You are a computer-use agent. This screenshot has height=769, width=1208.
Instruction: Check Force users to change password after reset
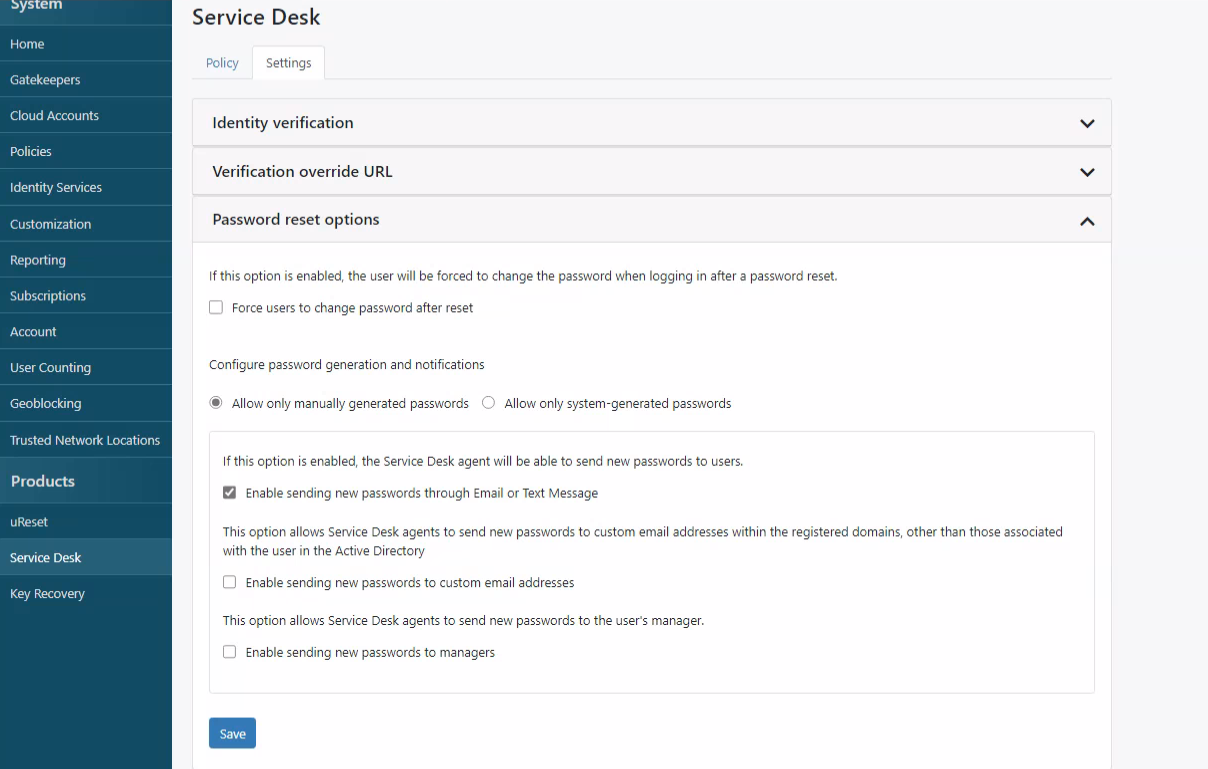point(216,308)
